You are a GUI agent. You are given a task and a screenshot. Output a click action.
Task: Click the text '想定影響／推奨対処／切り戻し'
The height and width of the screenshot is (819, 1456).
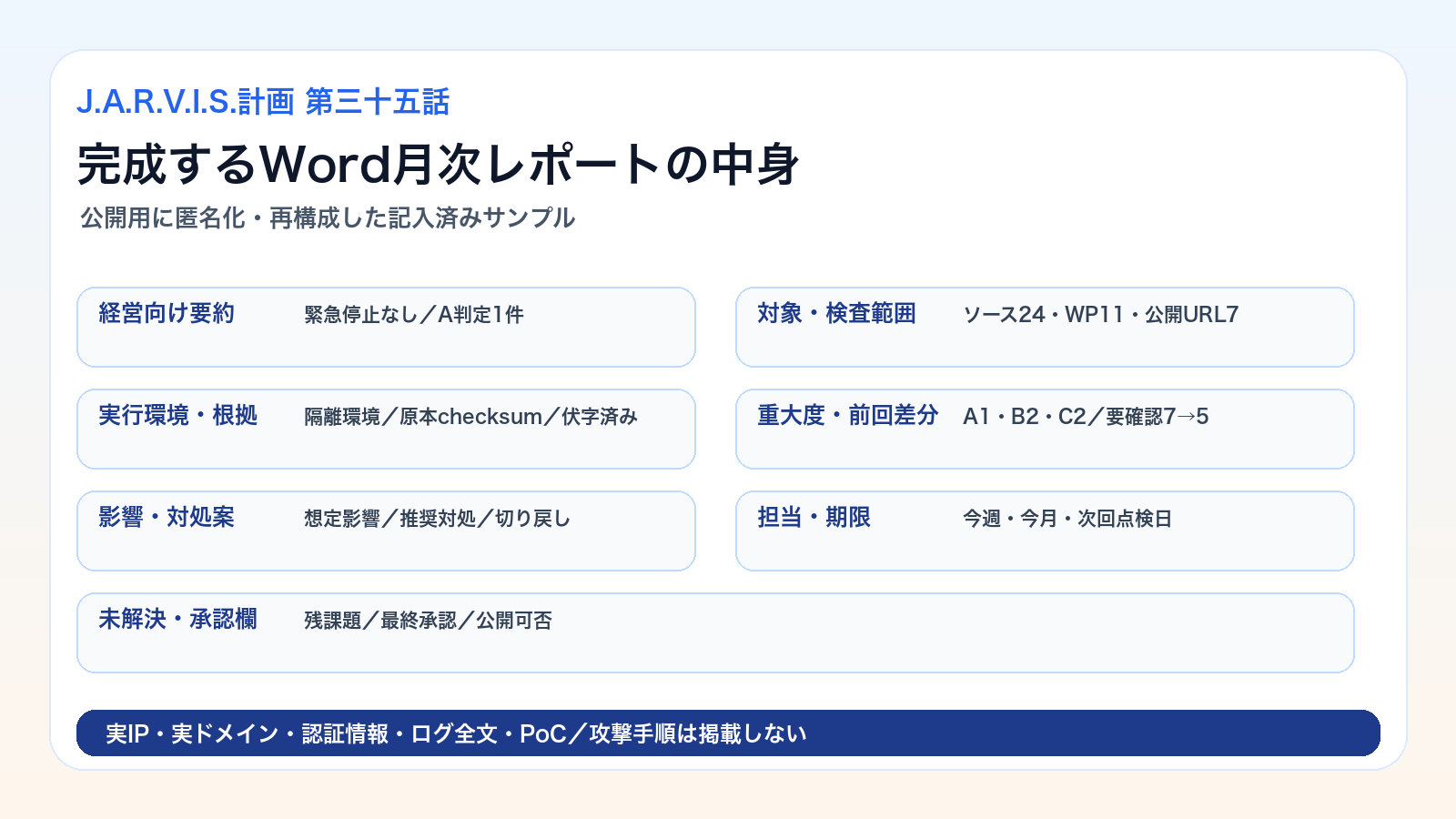pos(438,519)
